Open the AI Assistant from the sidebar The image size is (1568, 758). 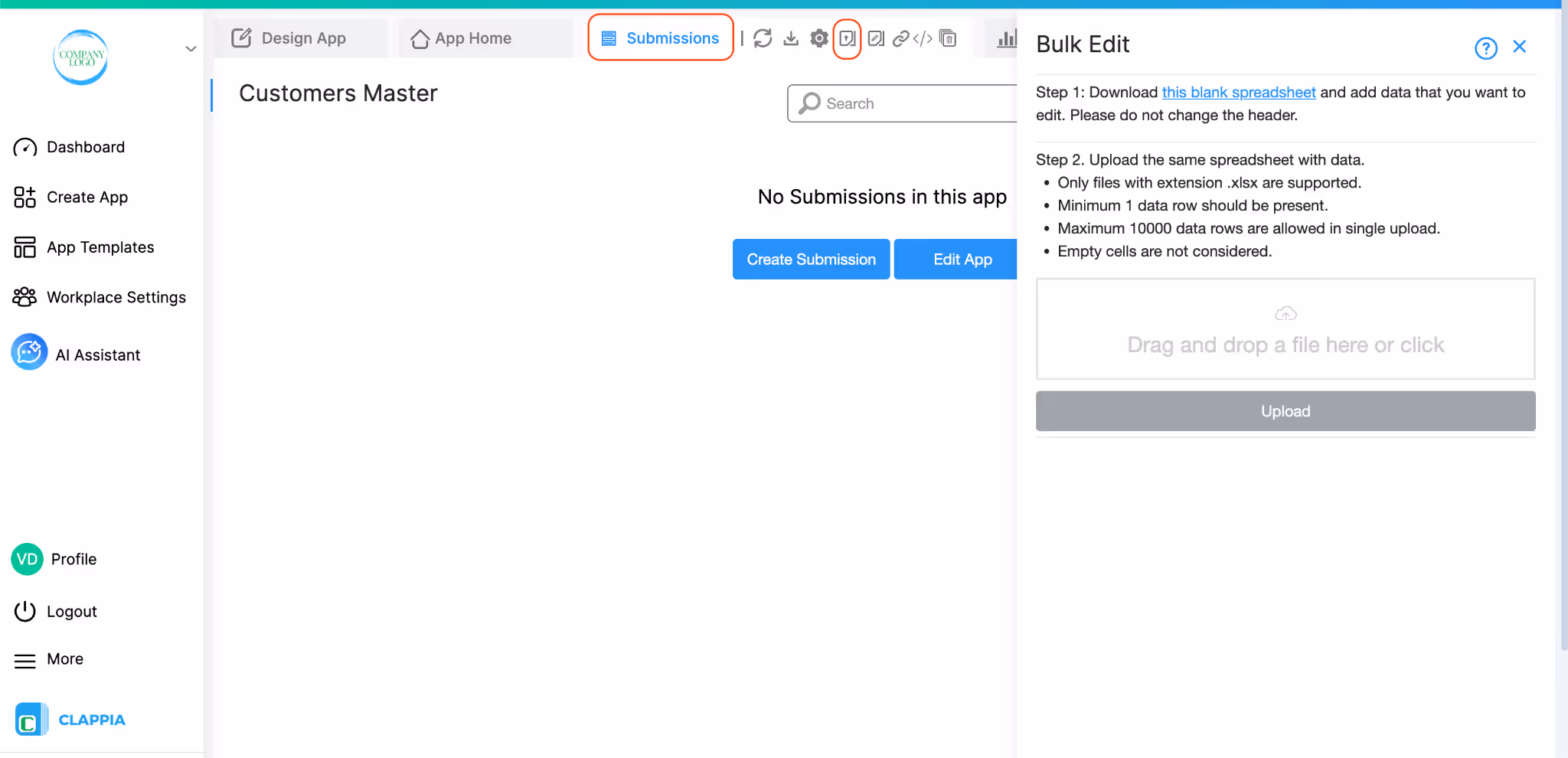point(97,354)
